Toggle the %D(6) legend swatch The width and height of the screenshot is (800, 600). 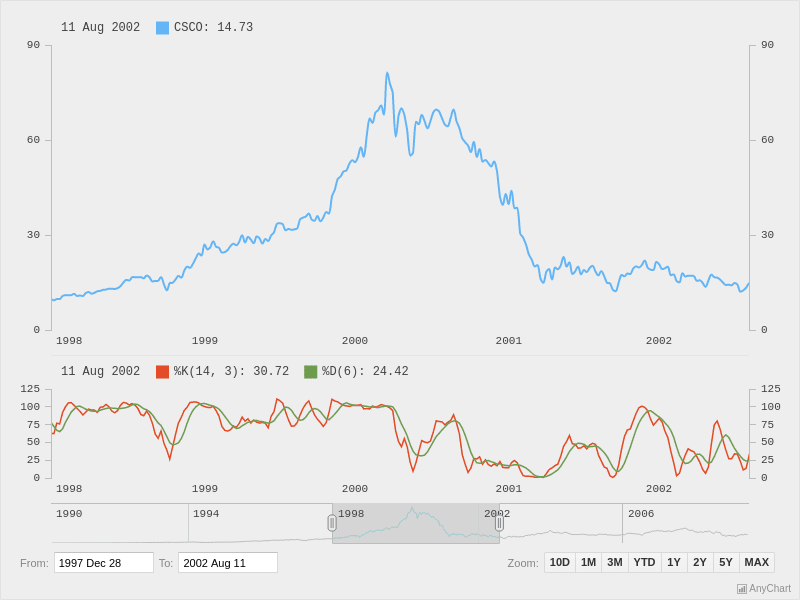point(310,371)
